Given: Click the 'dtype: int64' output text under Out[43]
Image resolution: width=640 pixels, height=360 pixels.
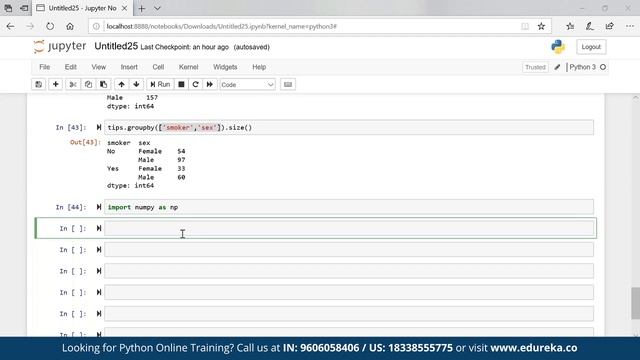Looking at the screenshot, I should [130, 185].
